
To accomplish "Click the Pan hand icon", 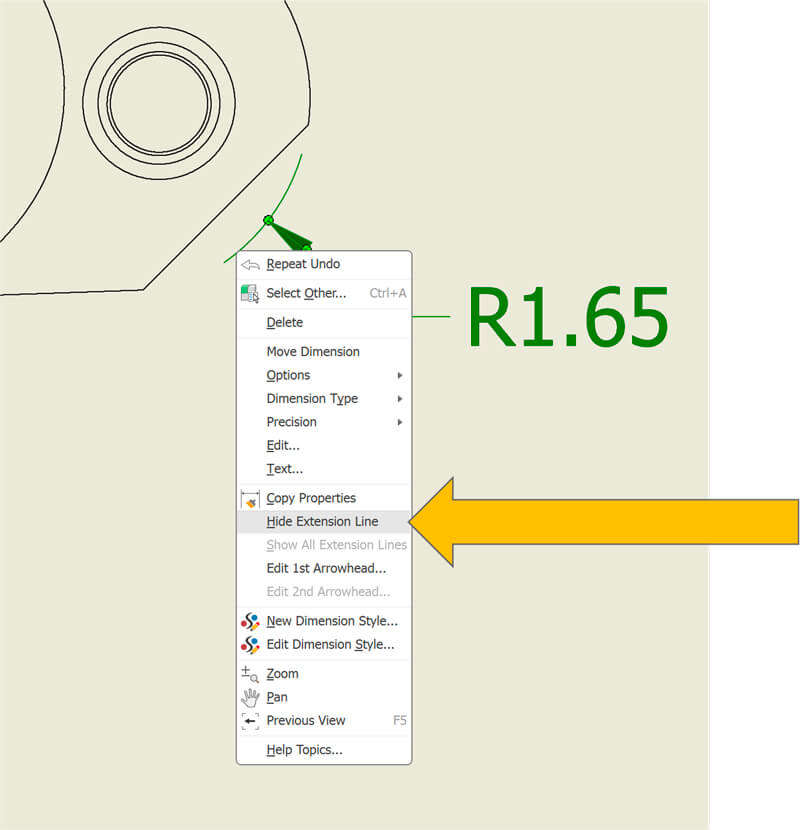I will (250, 698).
